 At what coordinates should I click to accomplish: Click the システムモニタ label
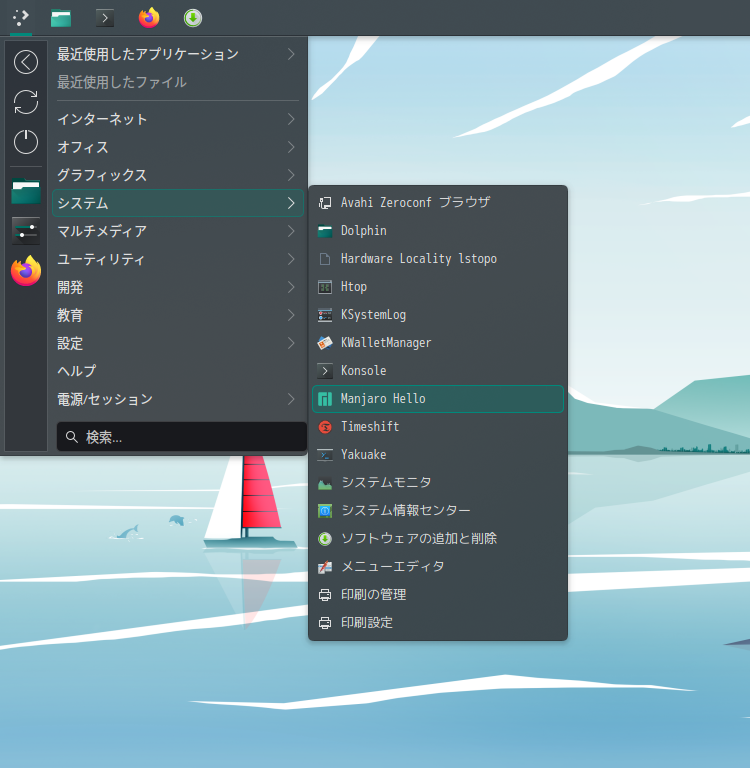tap(386, 483)
